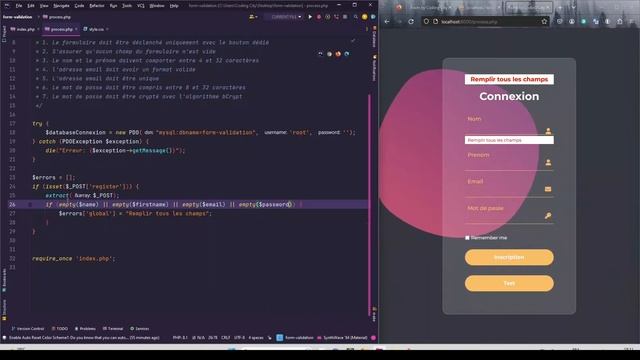Open the Services tool window
The width and height of the screenshot is (640, 360).
click(x=140, y=329)
